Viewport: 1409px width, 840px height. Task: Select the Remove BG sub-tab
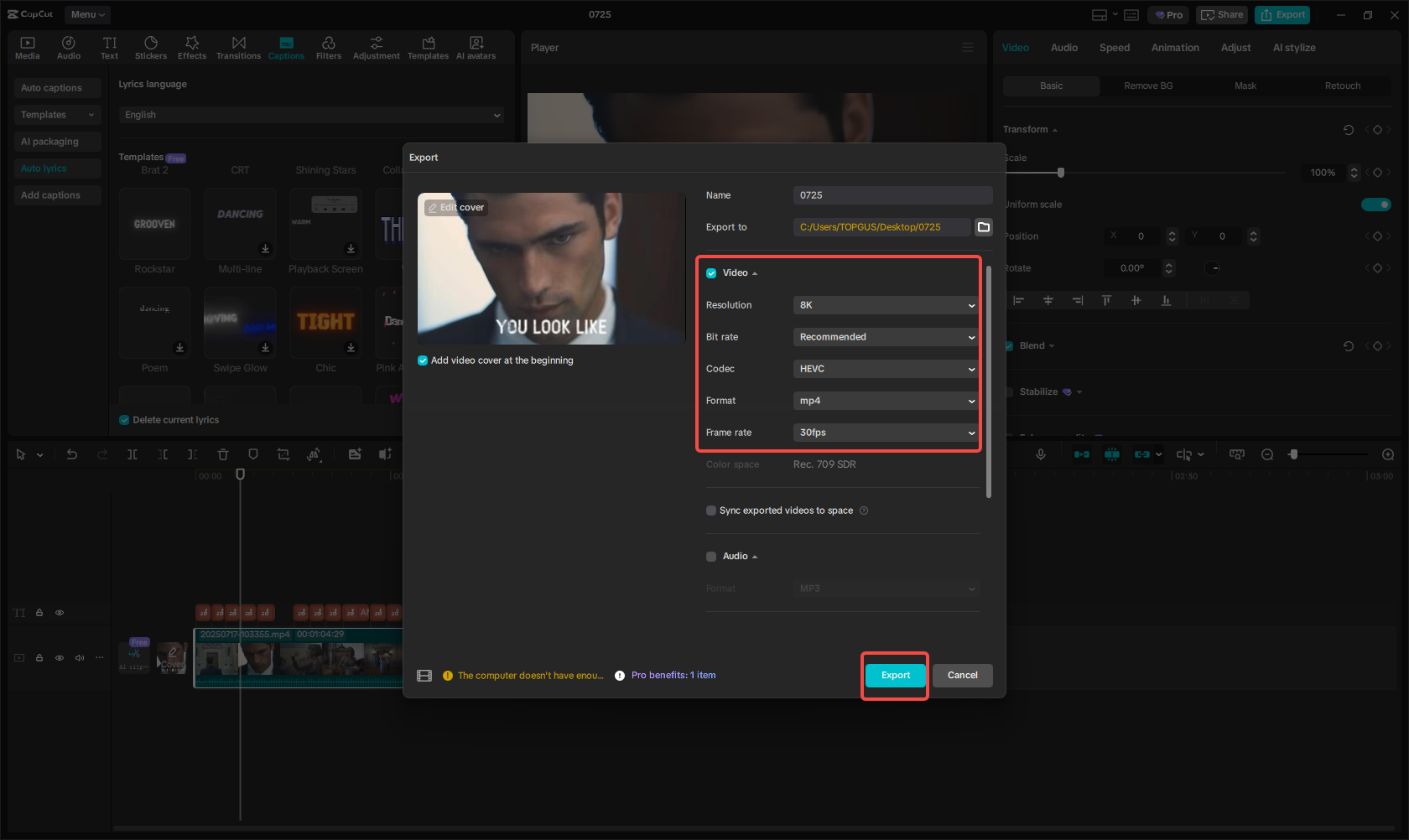coord(1148,86)
